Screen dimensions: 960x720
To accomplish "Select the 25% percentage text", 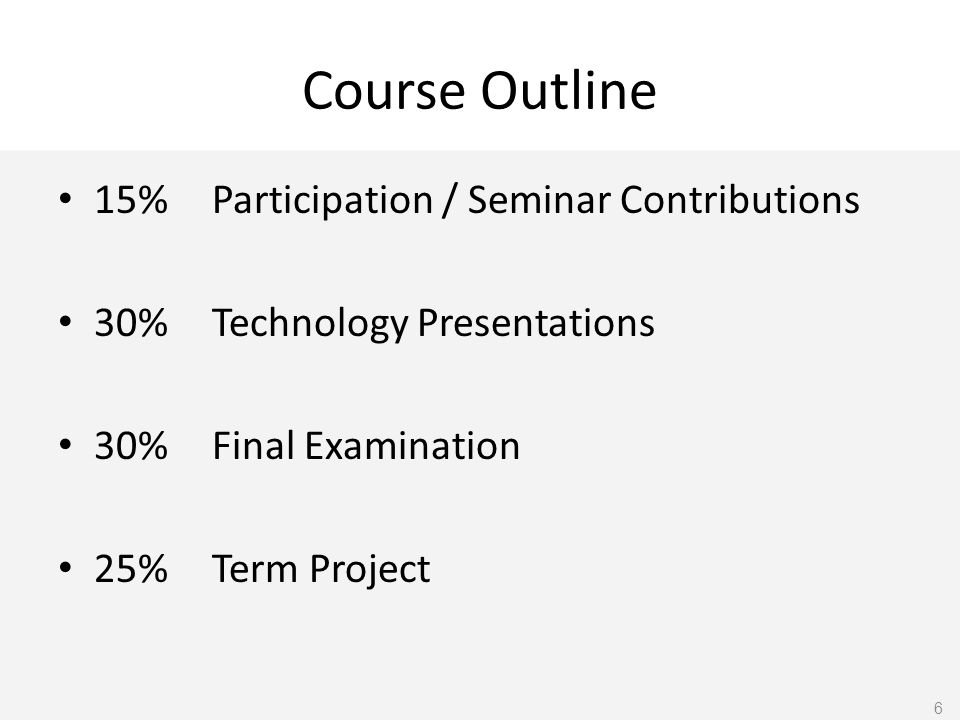I will (x=131, y=569).
